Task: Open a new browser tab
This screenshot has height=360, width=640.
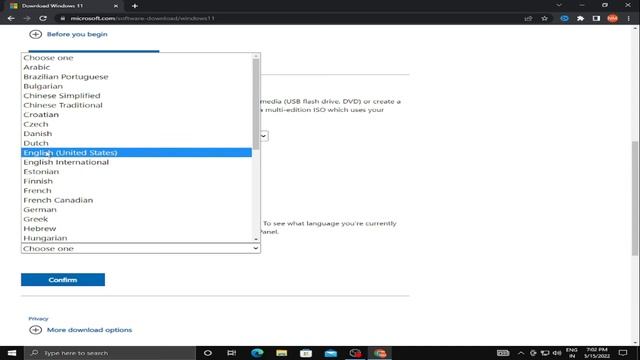Action: (x=135, y=6)
